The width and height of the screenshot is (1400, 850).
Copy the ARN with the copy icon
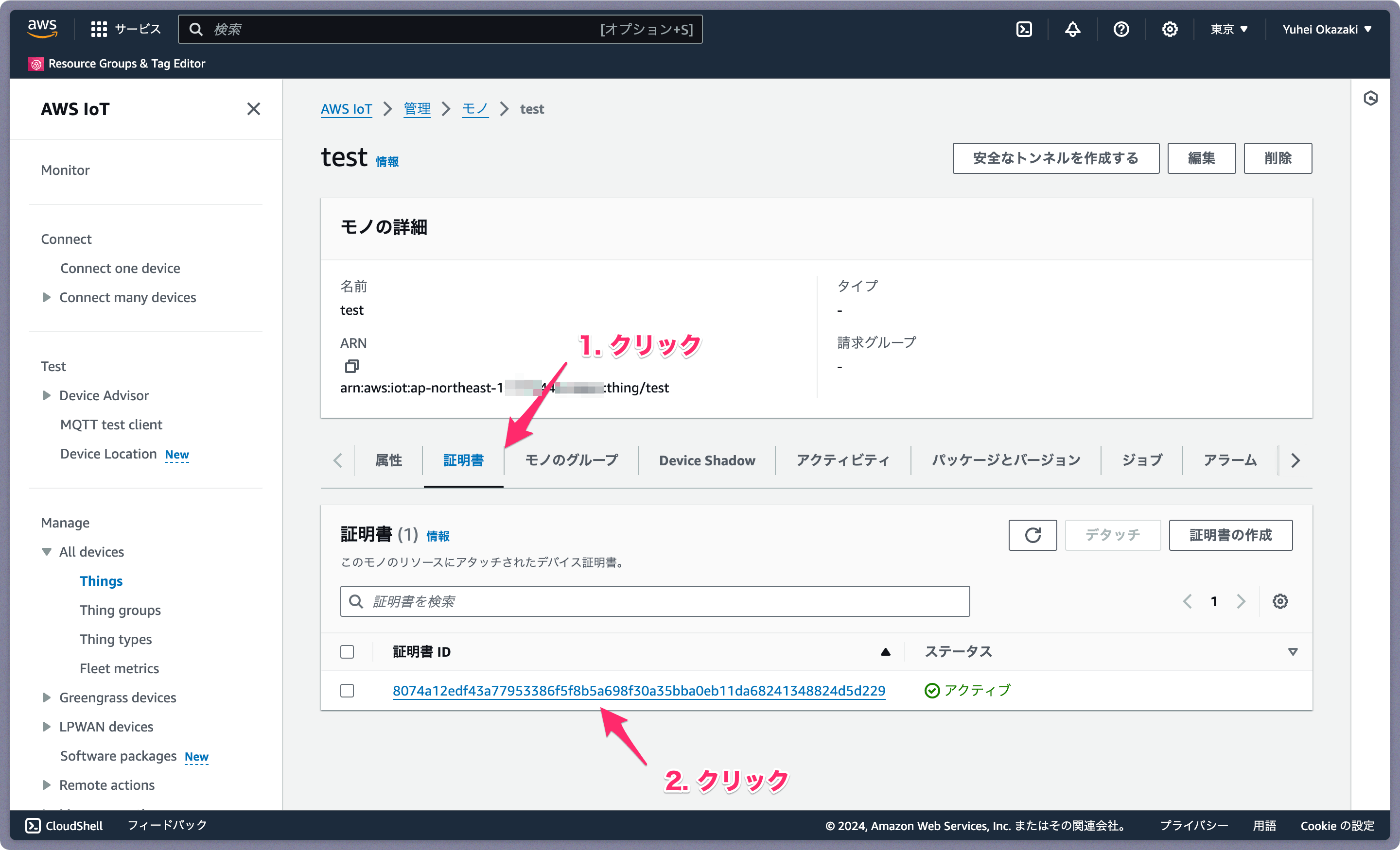[351, 366]
